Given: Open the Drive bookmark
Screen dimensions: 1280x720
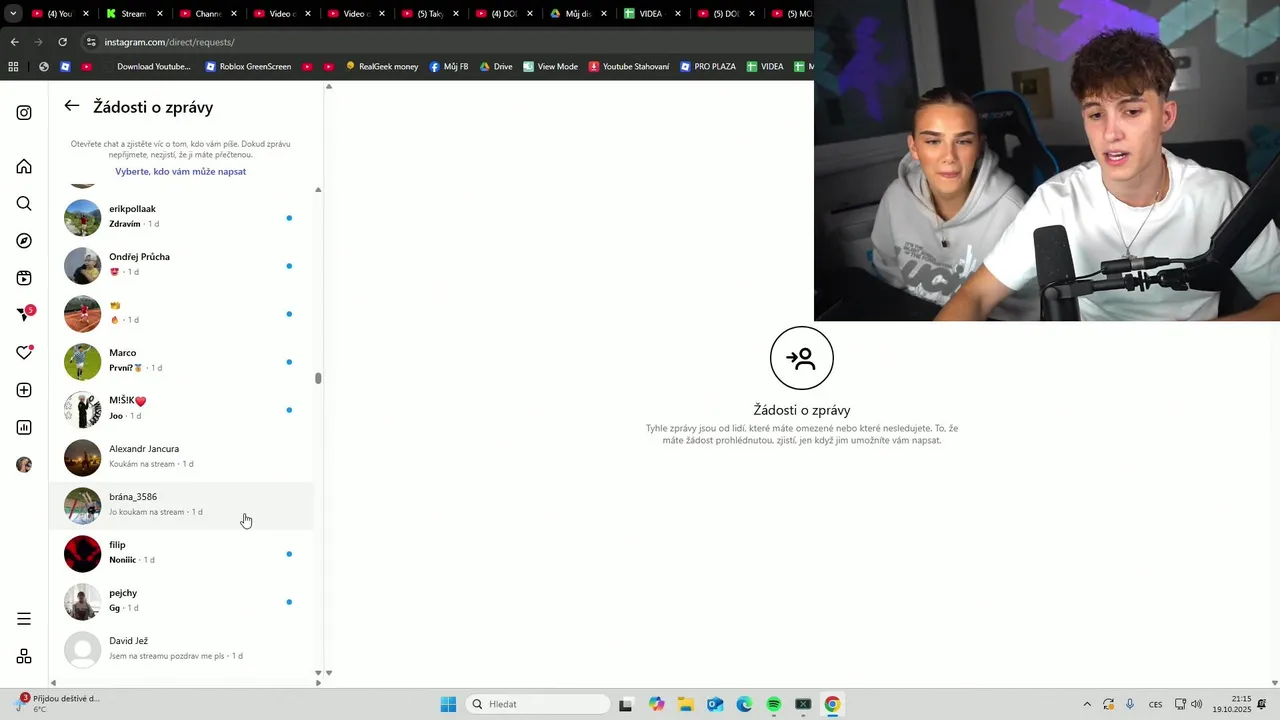Looking at the screenshot, I should (x=496, y=67).
